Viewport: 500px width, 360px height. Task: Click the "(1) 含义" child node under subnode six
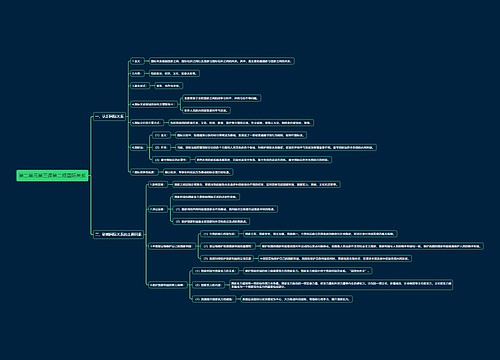161,135
